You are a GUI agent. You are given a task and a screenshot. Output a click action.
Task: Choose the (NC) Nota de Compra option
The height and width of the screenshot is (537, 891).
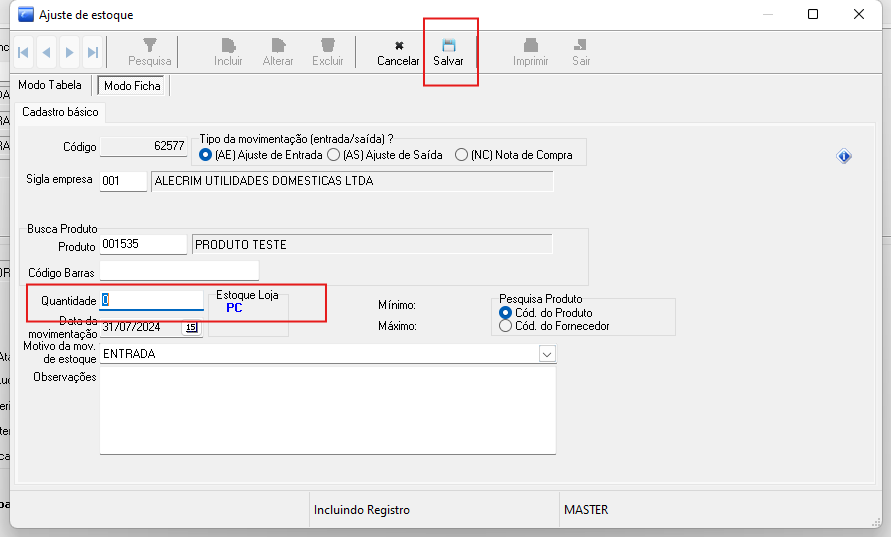[462, 155]
